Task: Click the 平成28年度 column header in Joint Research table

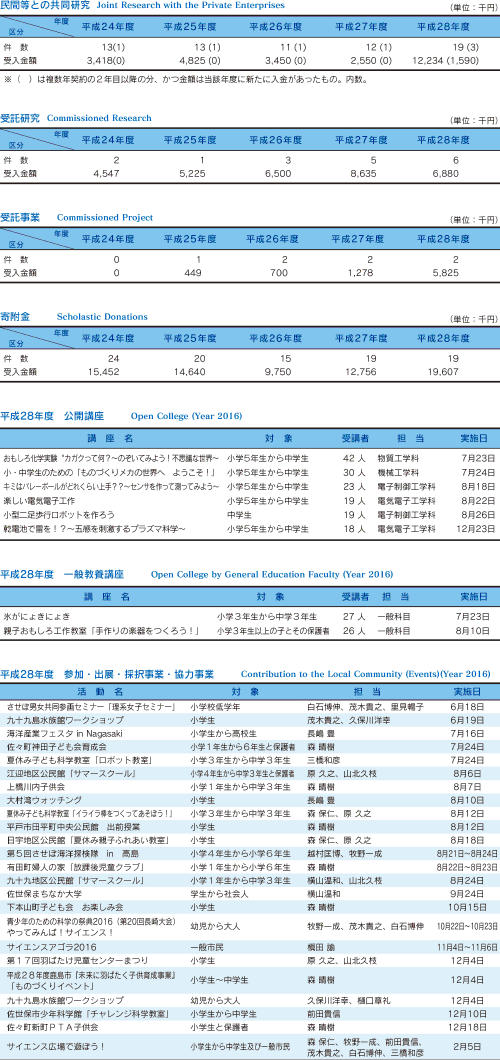Action: (443, 26)
